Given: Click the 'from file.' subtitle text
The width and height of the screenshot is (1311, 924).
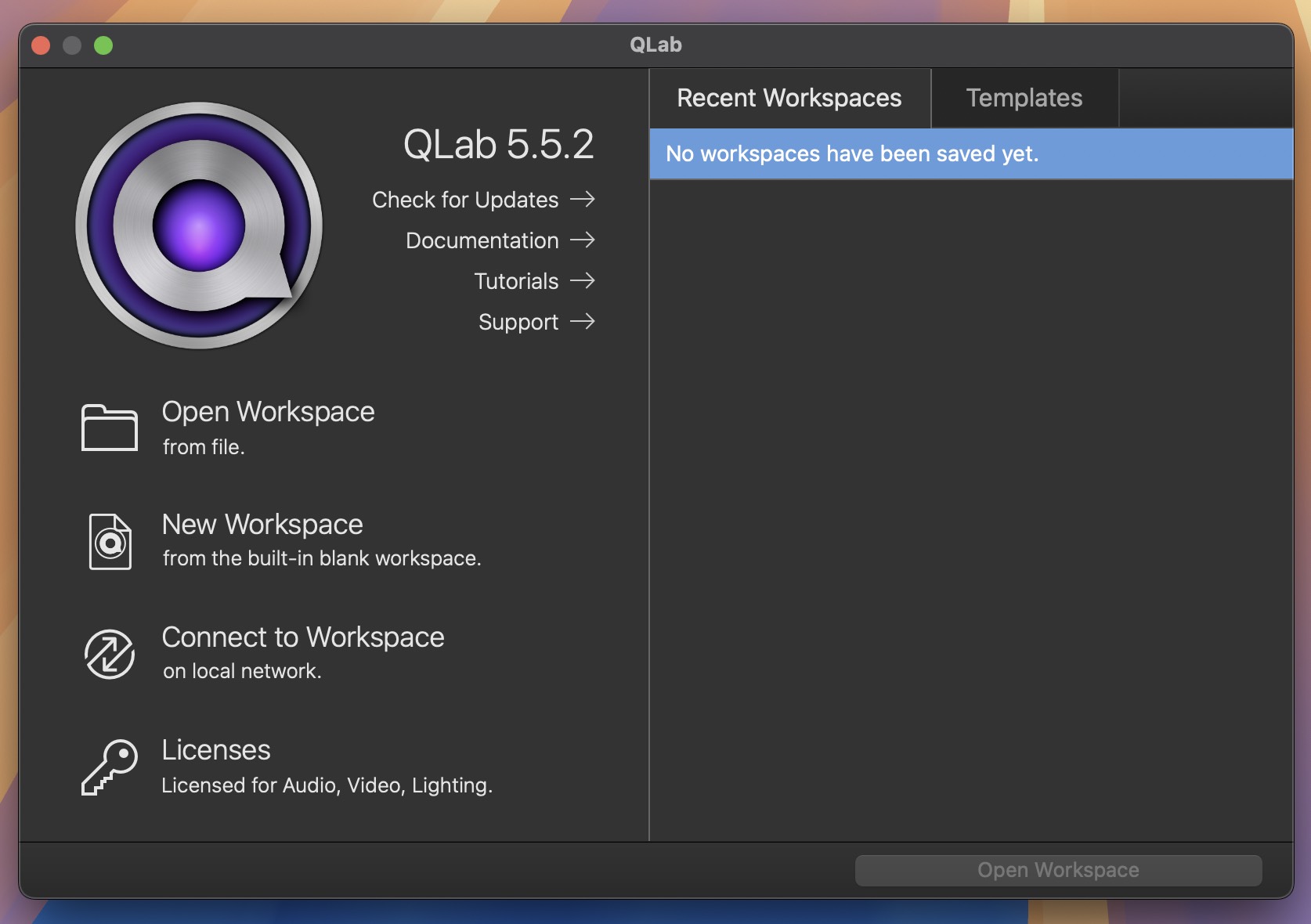Looking at the screenshot, I should [204, 447].
